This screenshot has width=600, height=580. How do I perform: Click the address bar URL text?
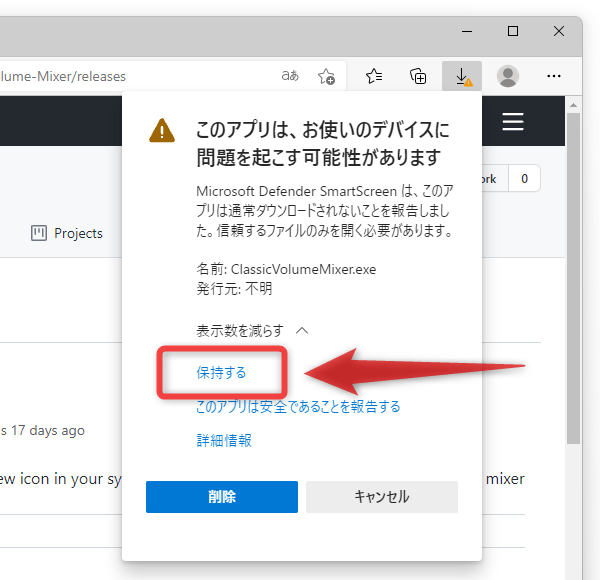click(63, 76)
